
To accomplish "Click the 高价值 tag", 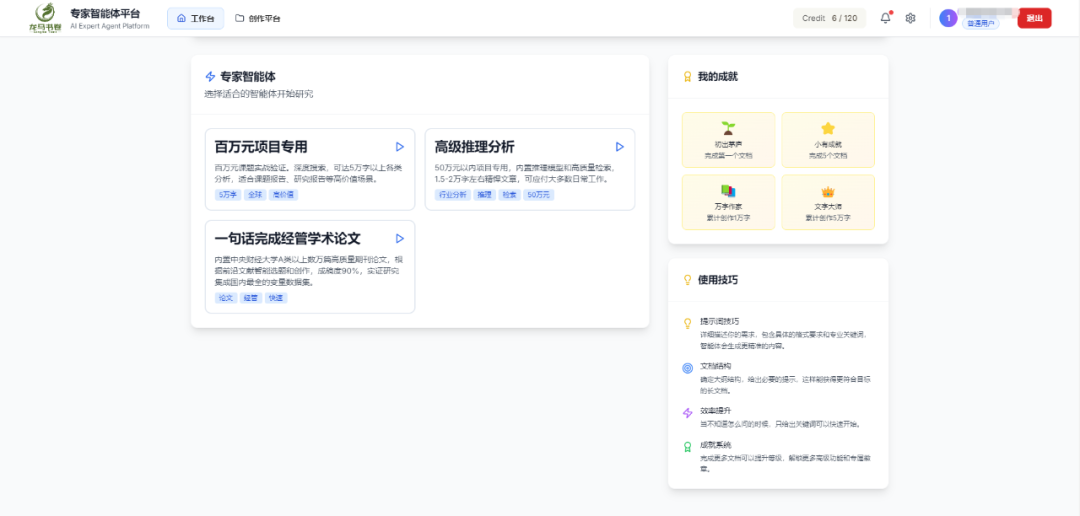I will point(284,195).
